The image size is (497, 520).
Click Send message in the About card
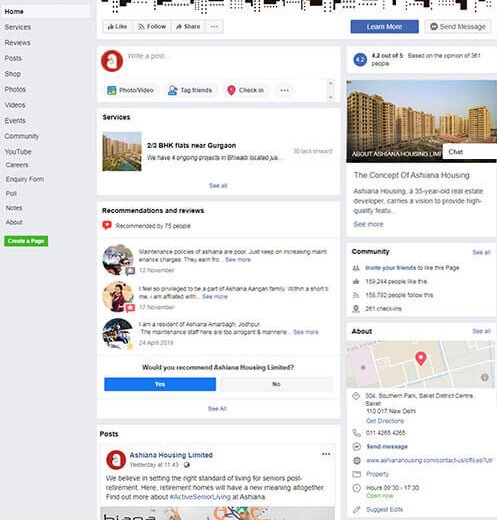[387, 447]
